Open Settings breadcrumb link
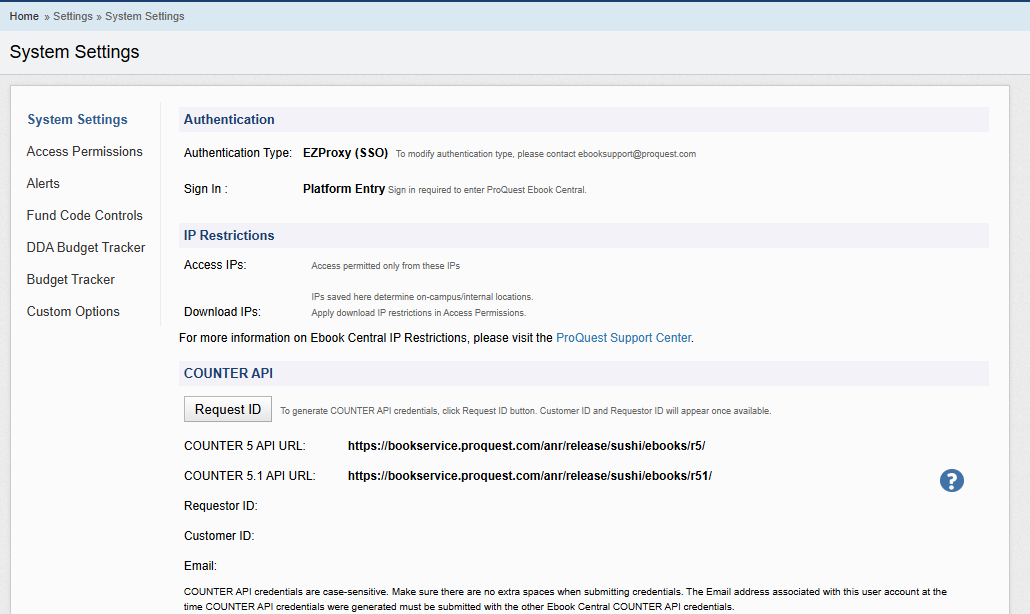1030x614 pixels. [x=73, y=16]
